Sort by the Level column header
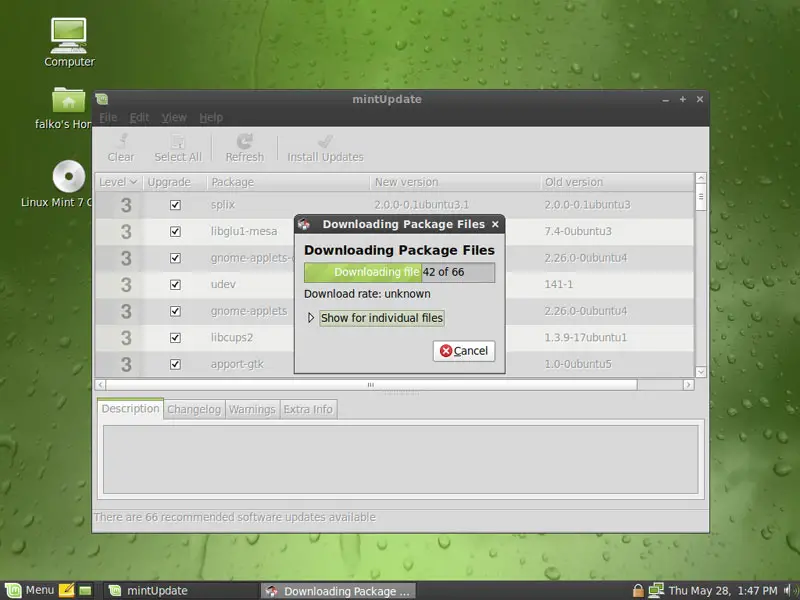The image size is (800, 600). tap(118, 182)
